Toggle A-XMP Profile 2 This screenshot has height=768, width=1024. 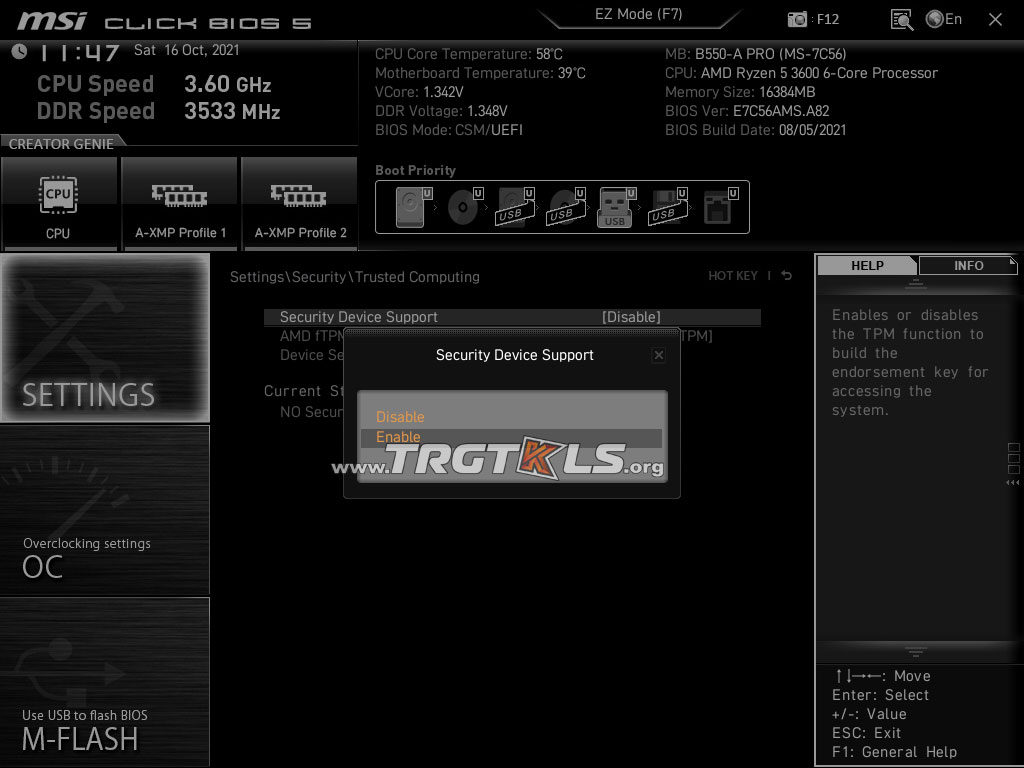(x=300, y=204)
